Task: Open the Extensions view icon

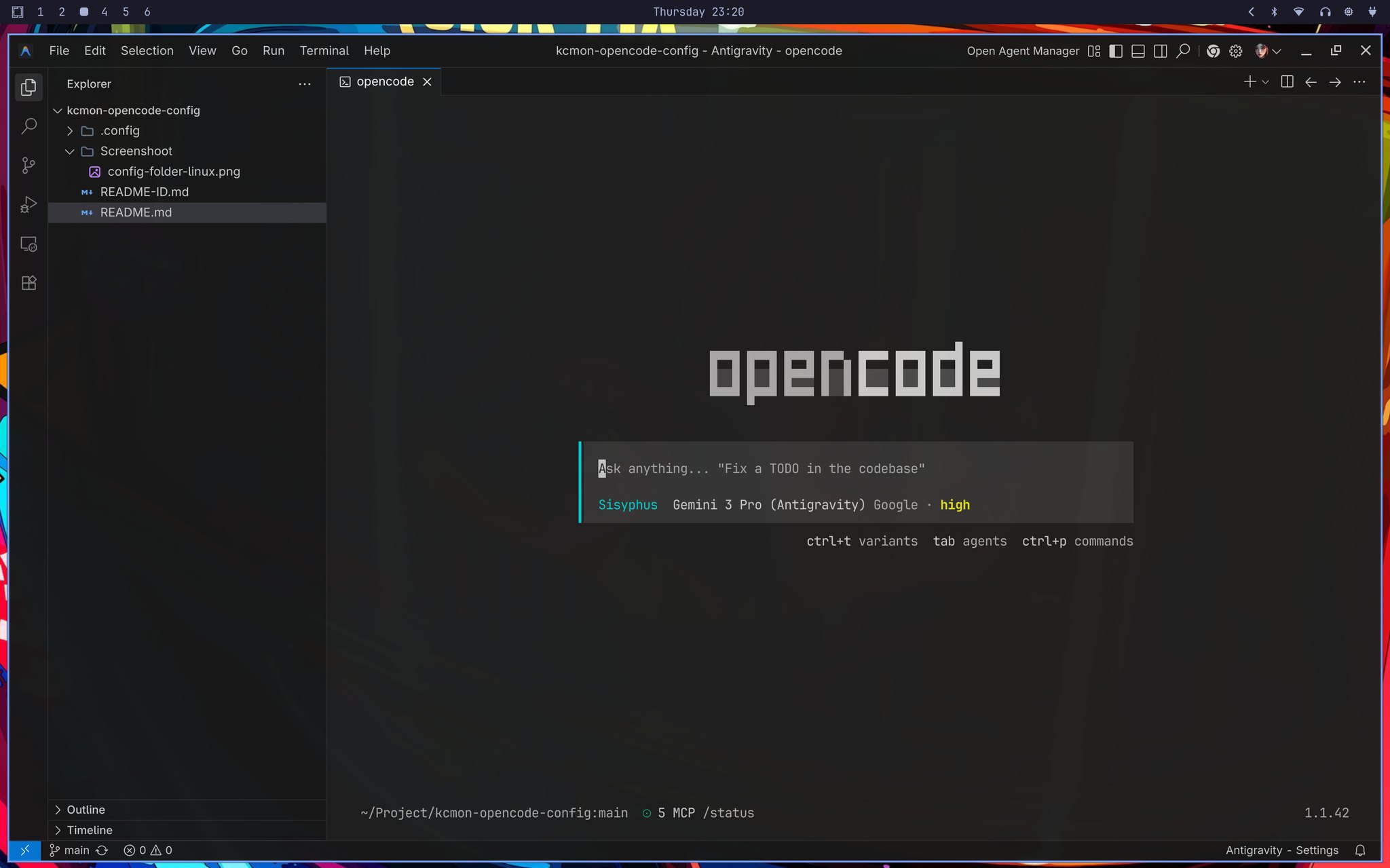Action: 29,283
